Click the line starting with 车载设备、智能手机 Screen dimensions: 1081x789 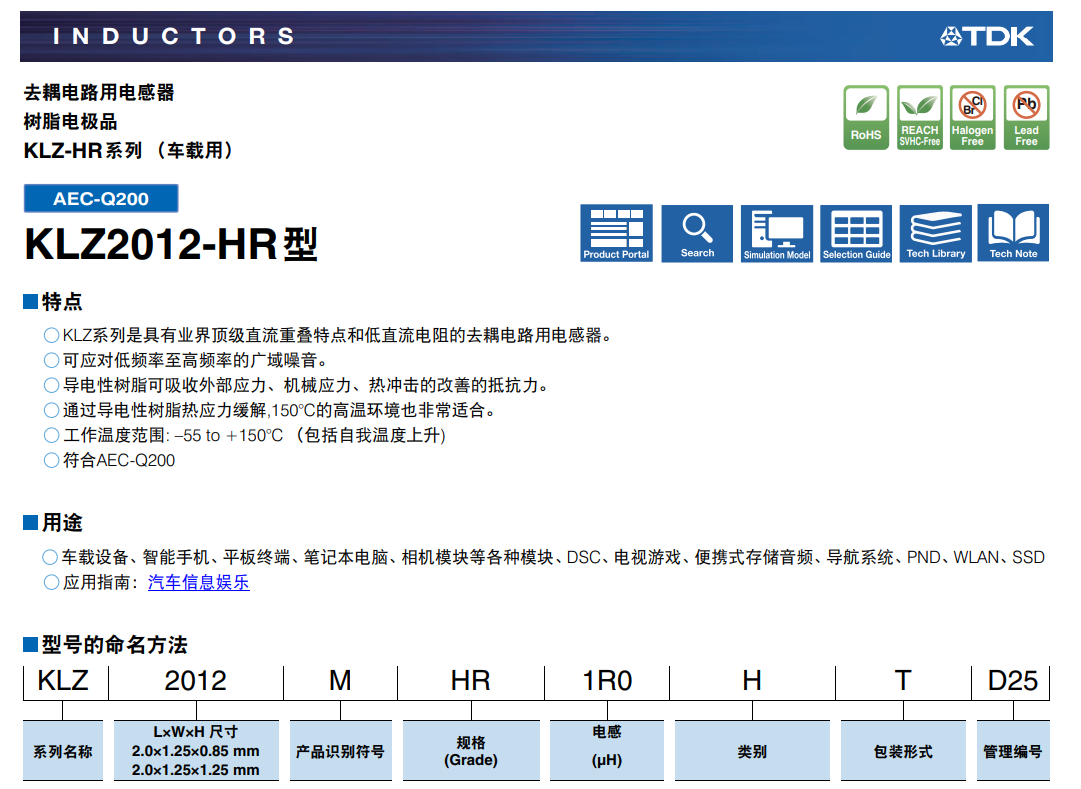544,557
